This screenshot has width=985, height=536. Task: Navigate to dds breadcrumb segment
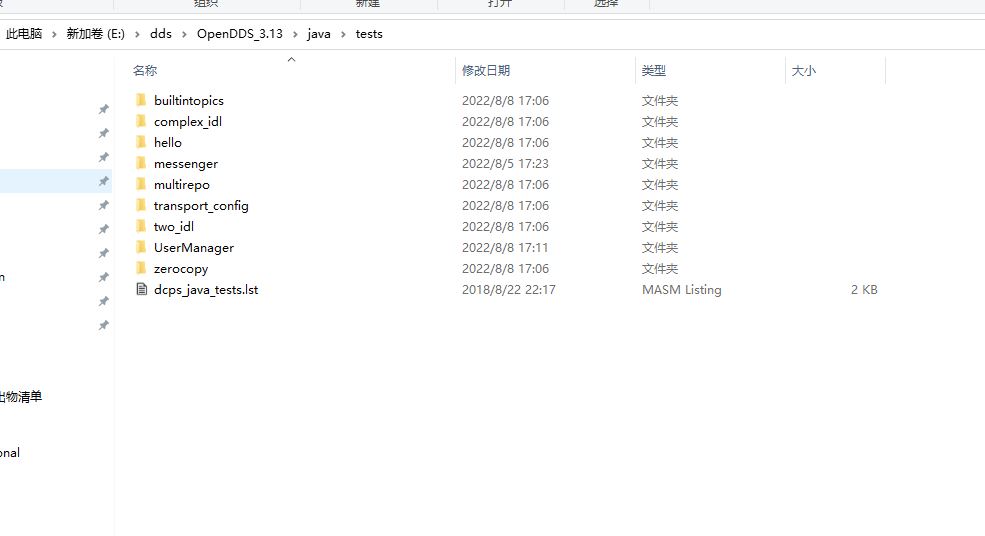tap(161, 34)
